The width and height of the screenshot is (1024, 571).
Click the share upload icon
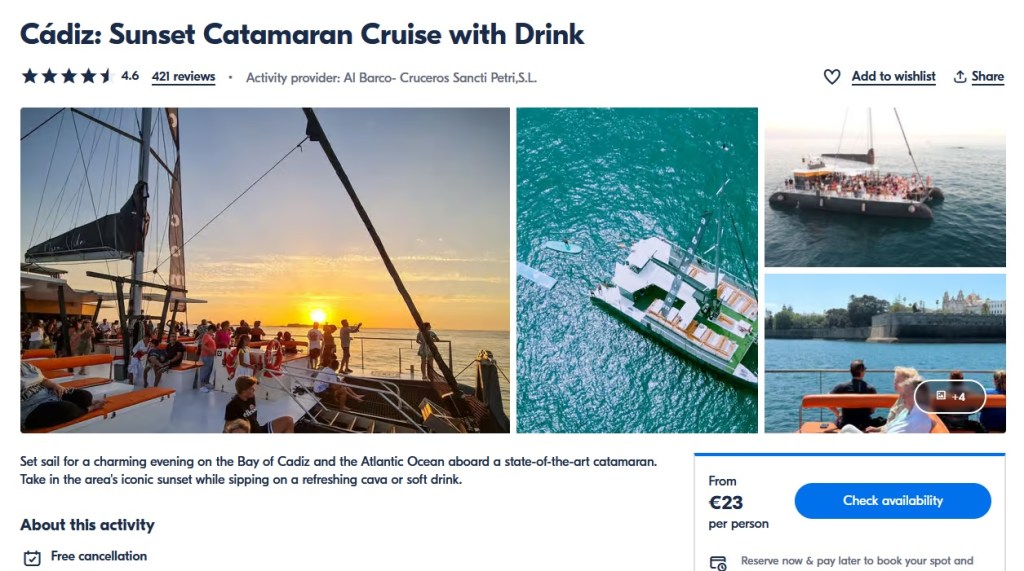point(960,77)
